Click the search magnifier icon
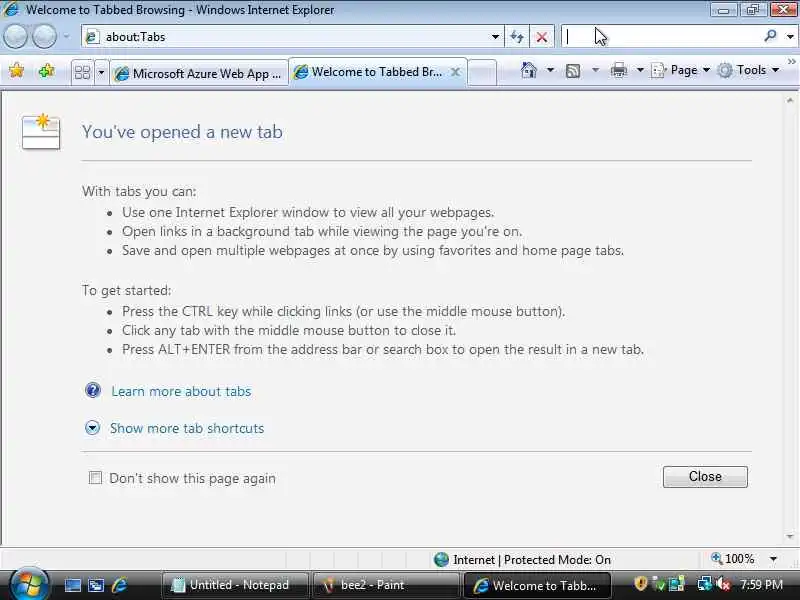 click(x=770, y=36)
